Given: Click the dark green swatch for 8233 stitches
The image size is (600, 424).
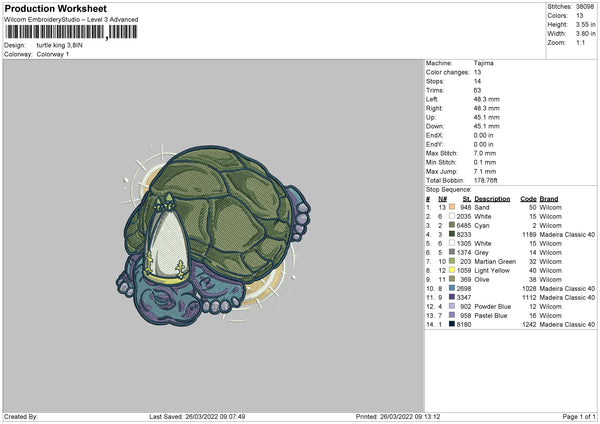Looking at the screenshot, I should tap(452, 234).
